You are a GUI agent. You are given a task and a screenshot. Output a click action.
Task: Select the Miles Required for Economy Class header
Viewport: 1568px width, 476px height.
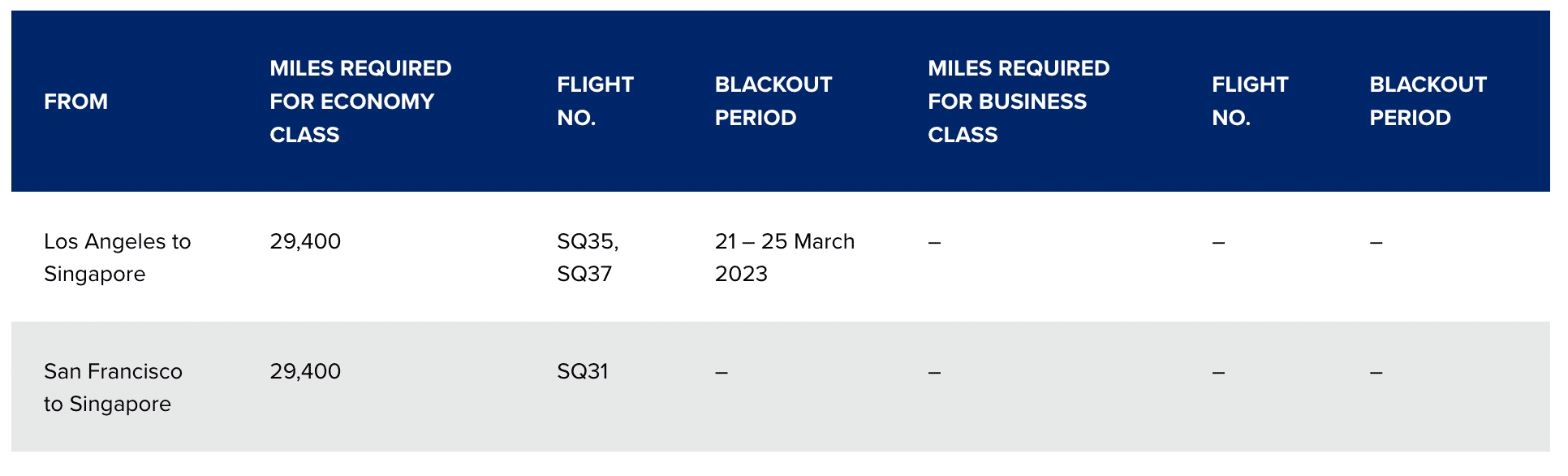coord(360,102)
